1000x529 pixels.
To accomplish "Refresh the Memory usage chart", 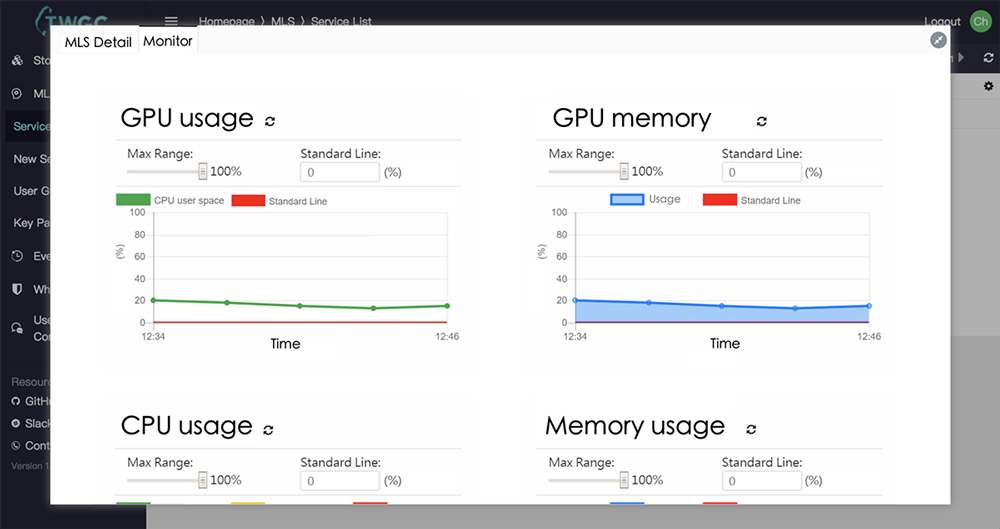I will 751,429.
